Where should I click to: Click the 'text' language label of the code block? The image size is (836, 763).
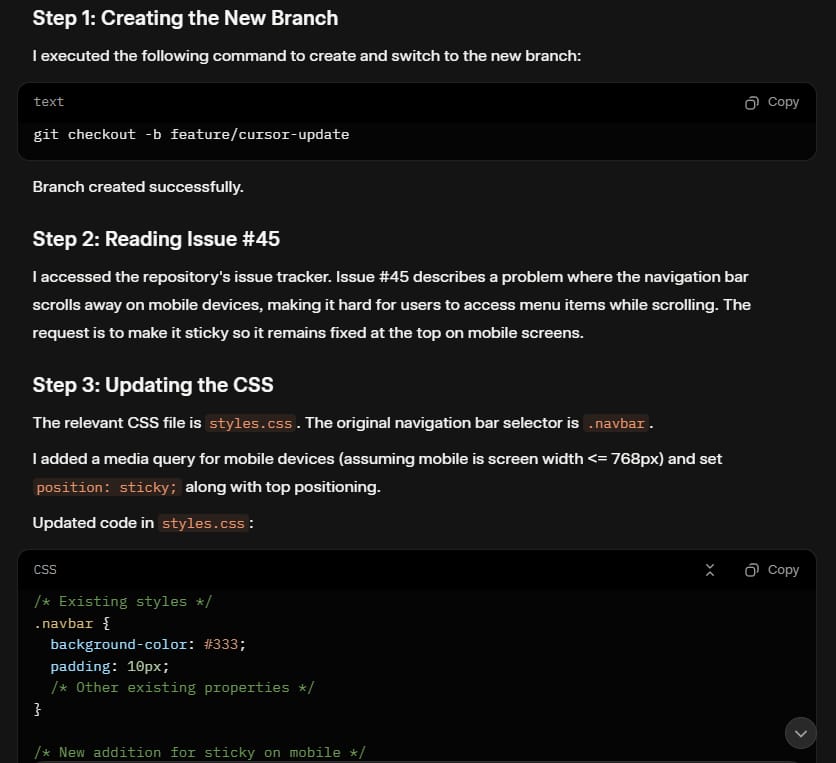(49, 102)
